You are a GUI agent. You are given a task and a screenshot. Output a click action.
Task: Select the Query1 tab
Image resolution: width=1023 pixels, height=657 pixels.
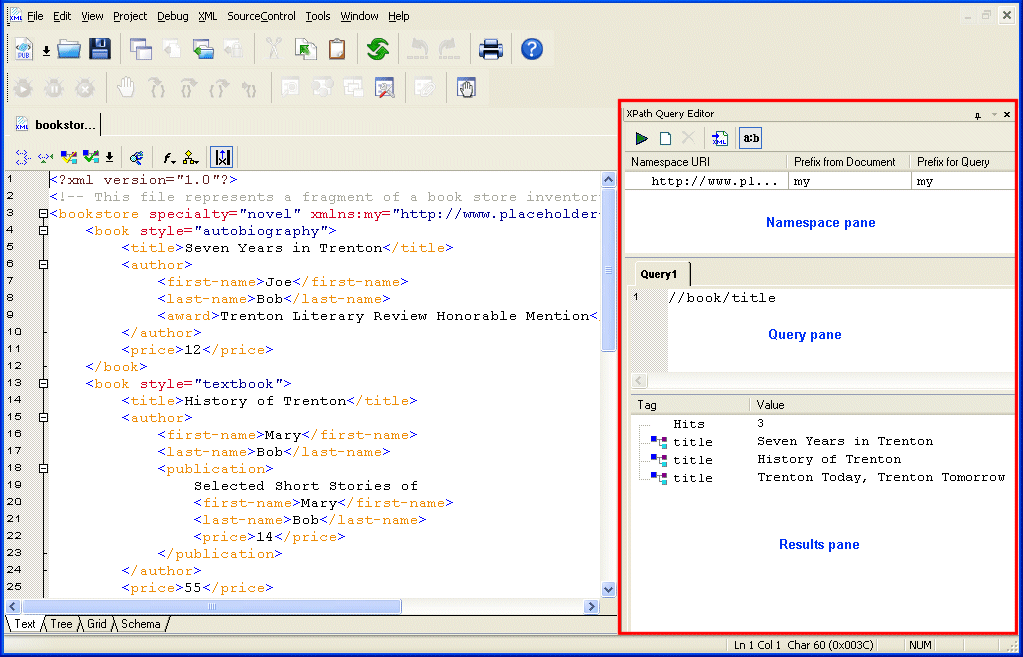659,274
